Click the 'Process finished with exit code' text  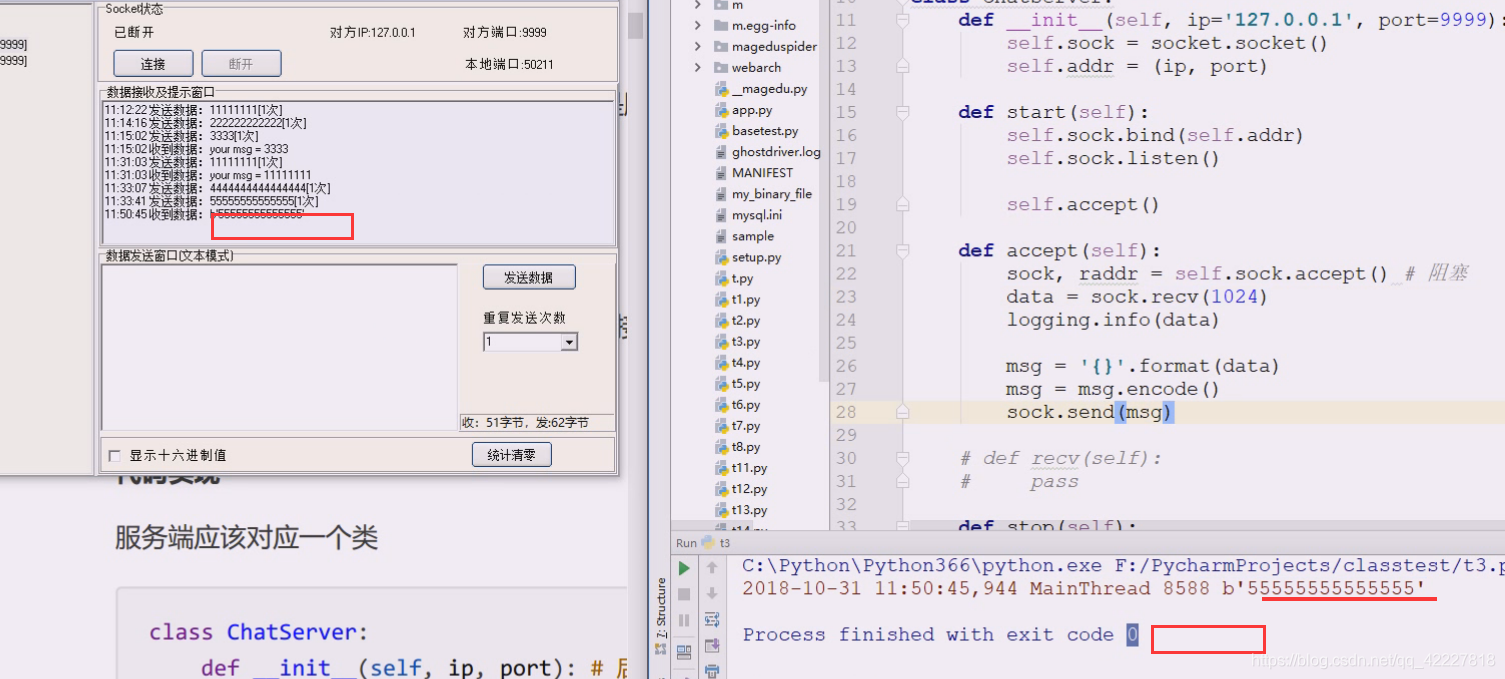(x=927, y=634)
